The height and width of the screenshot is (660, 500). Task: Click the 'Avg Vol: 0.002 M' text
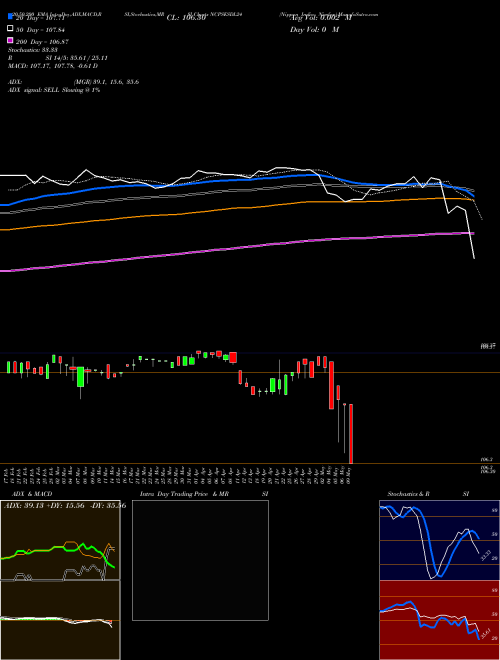(x=320, y=18)
